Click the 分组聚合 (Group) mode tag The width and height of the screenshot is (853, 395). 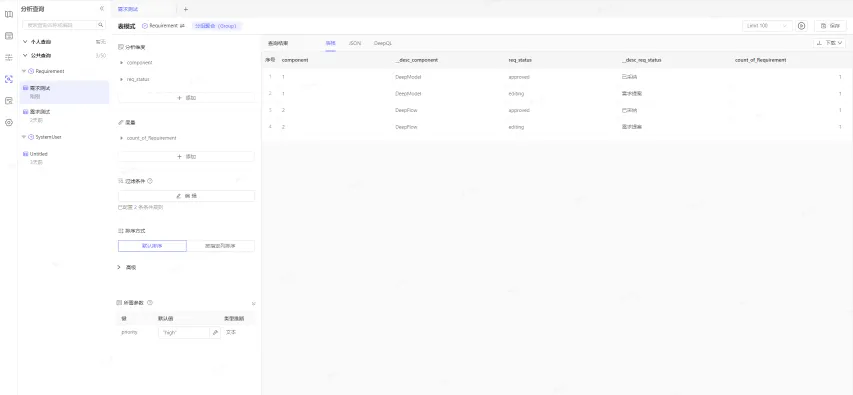click(x=217, y=26)
